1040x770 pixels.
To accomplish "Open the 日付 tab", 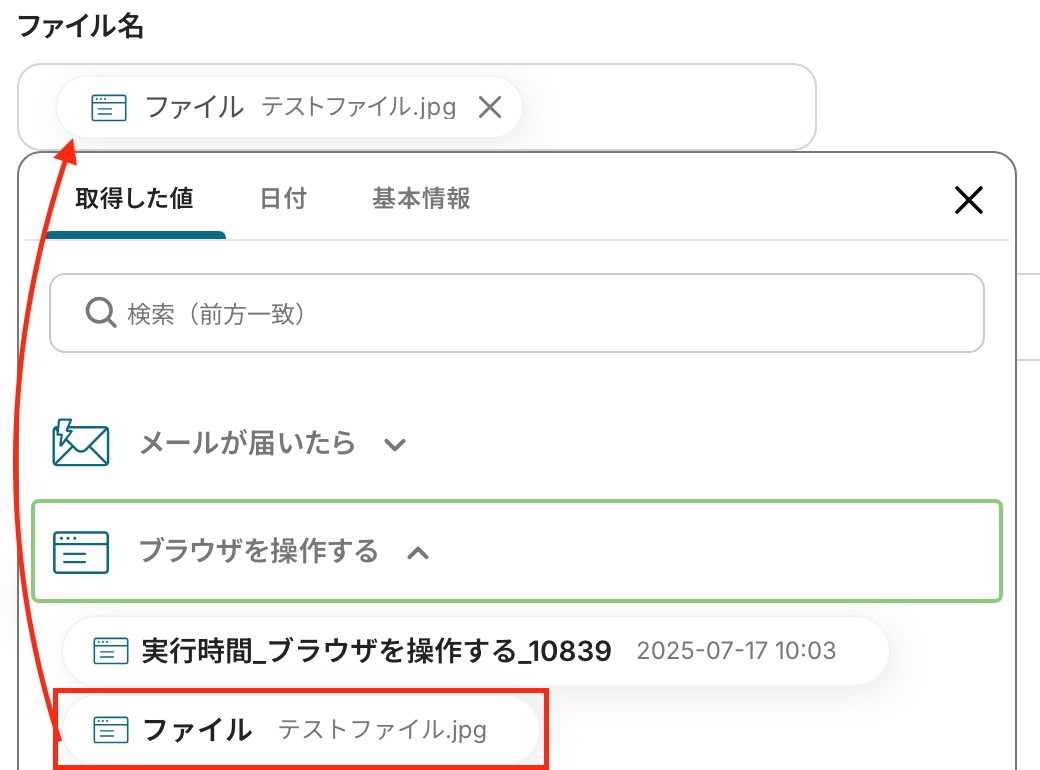I will coord(283,199).
